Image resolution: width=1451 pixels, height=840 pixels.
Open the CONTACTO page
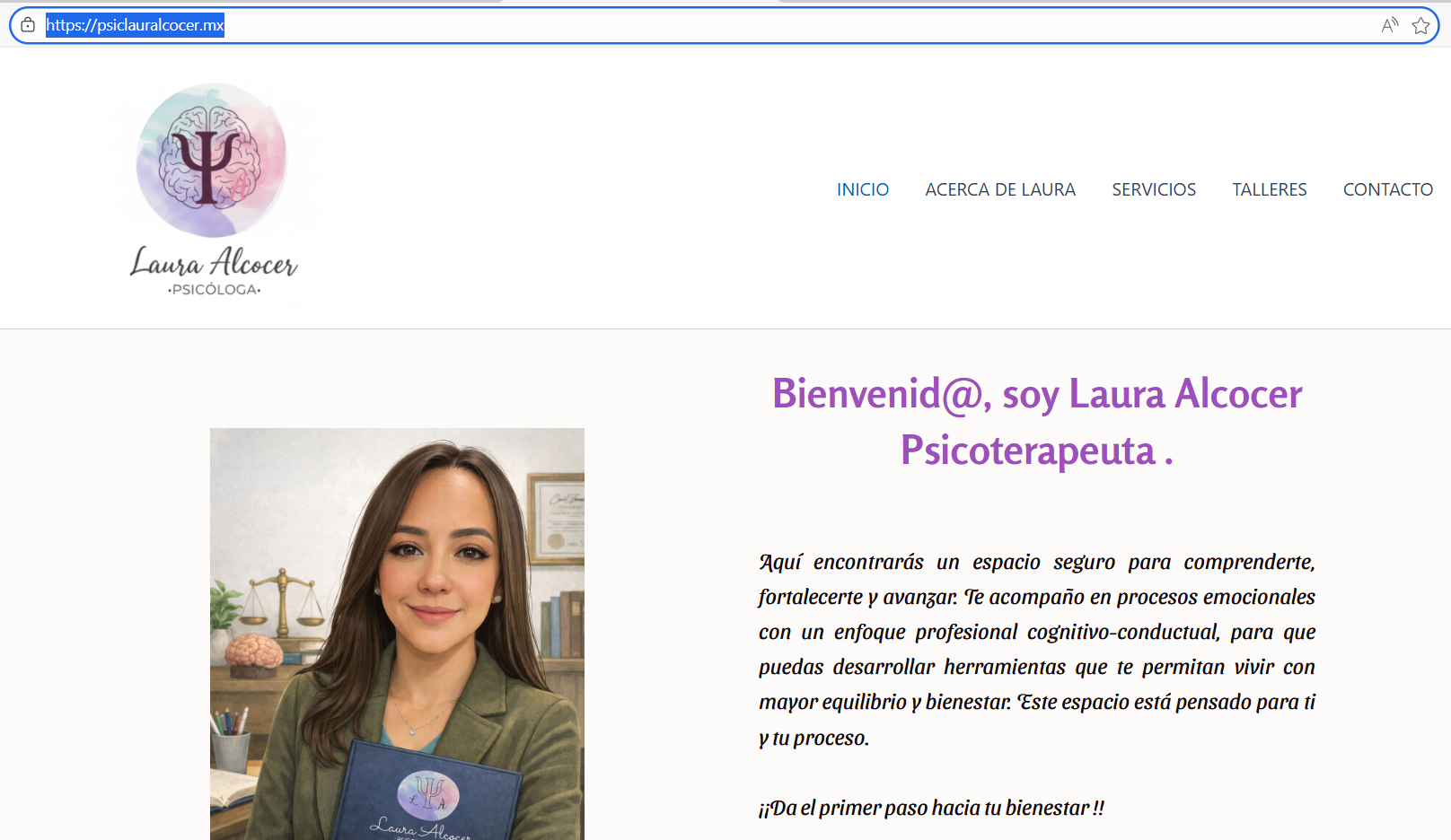(1387, 189)
